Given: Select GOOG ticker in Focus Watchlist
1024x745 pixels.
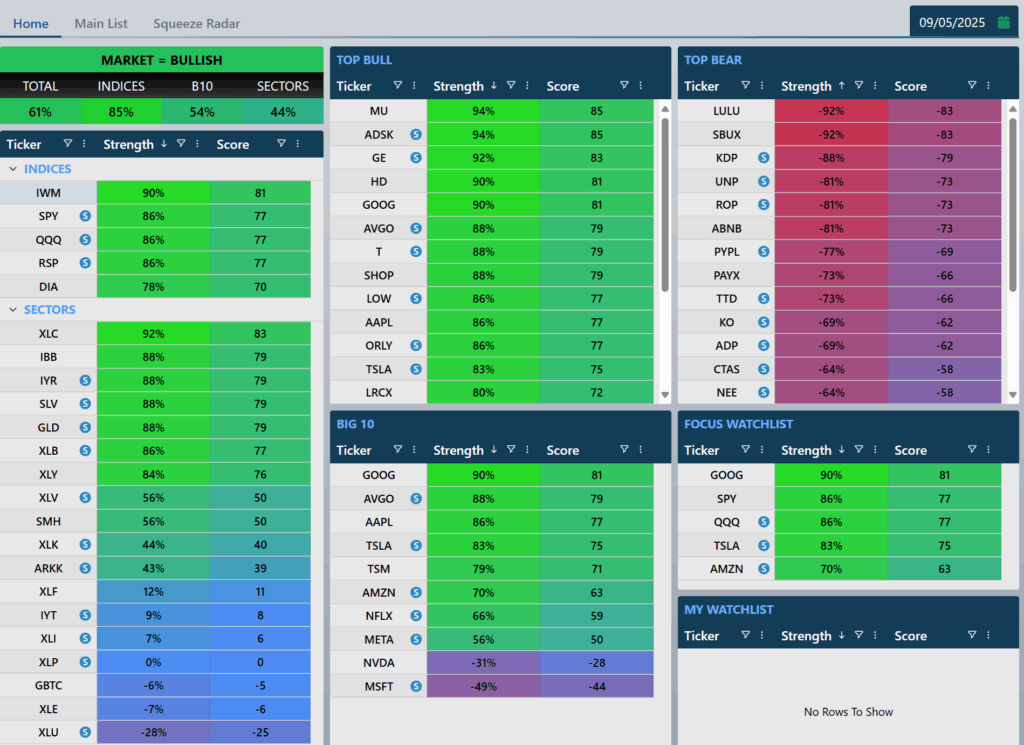Looking at the screenshot, I should coord(726,475).
